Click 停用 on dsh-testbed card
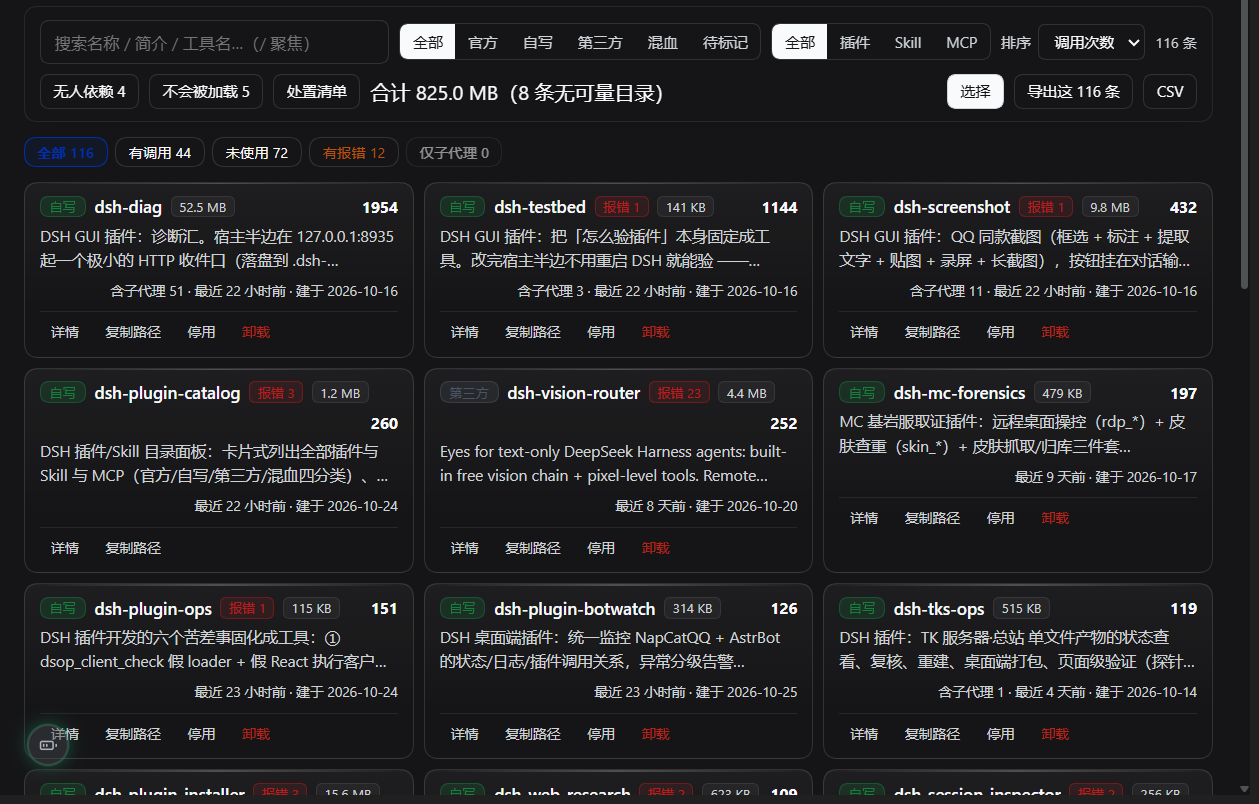Viewport: 1259px width, 804px height. click(601, 332)
